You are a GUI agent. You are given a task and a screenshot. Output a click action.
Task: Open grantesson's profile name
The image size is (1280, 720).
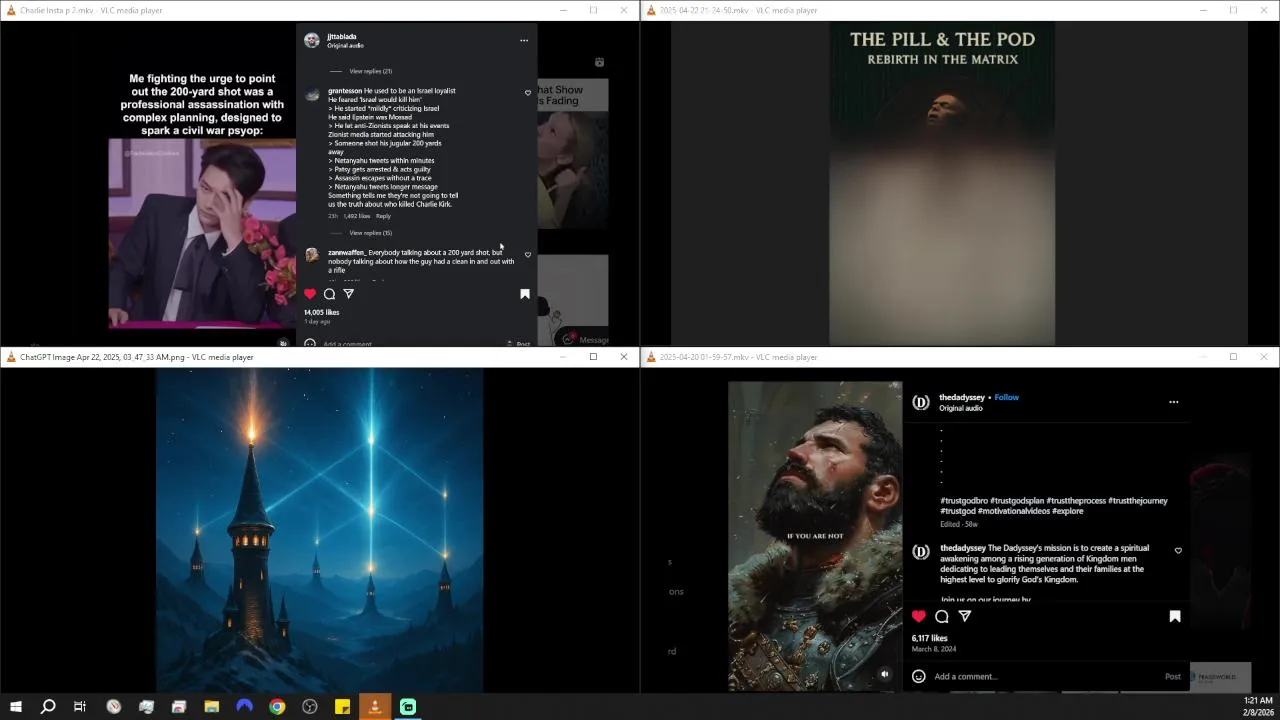(345, 91)
